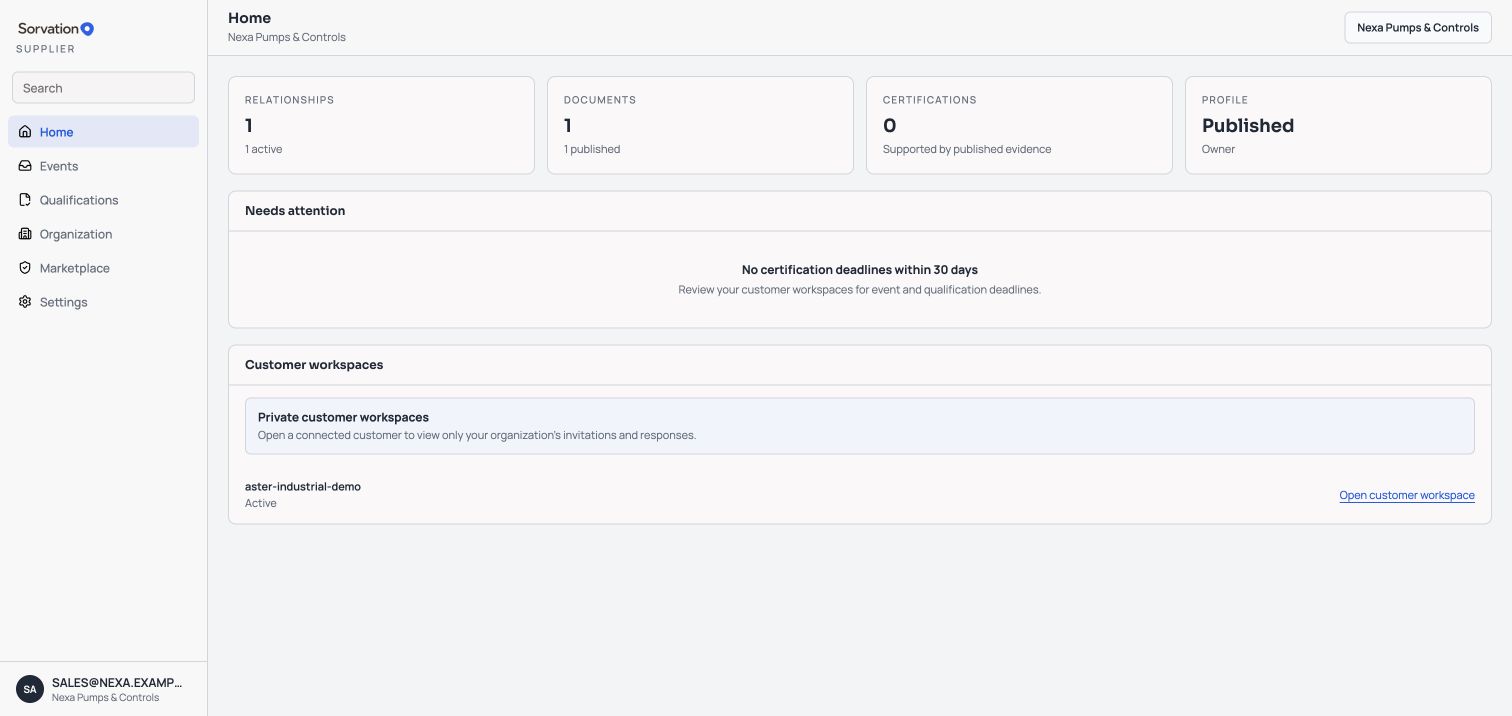Open the Certifications summary card

(1019, 125)
